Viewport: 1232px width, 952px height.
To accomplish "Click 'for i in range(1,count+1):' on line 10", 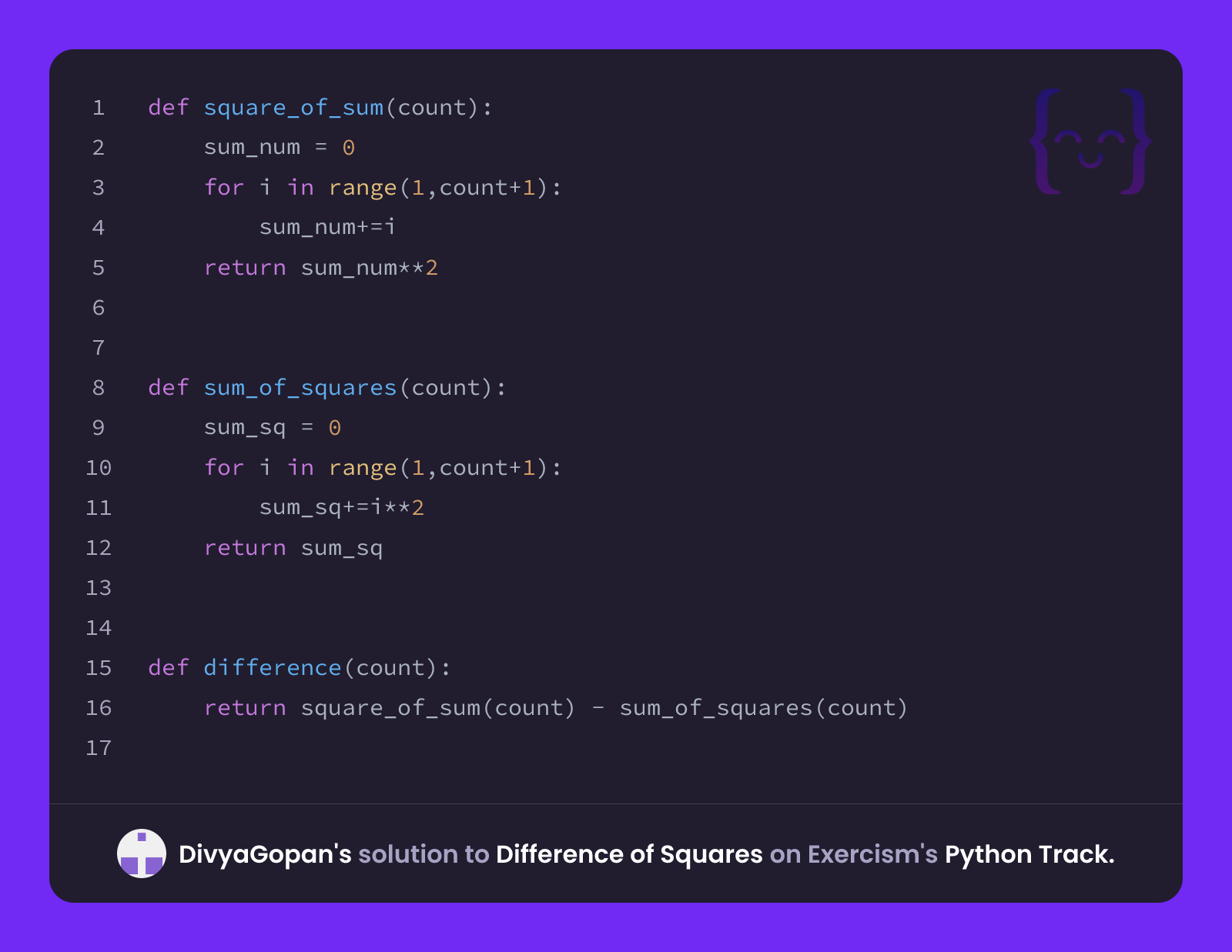I will (383, 468).
